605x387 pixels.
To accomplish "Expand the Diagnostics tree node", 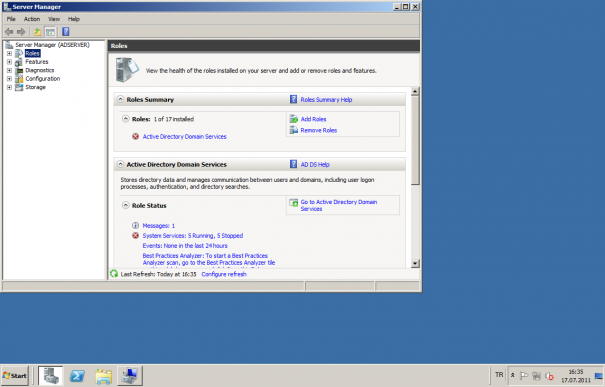I will (x=9, y=70).
